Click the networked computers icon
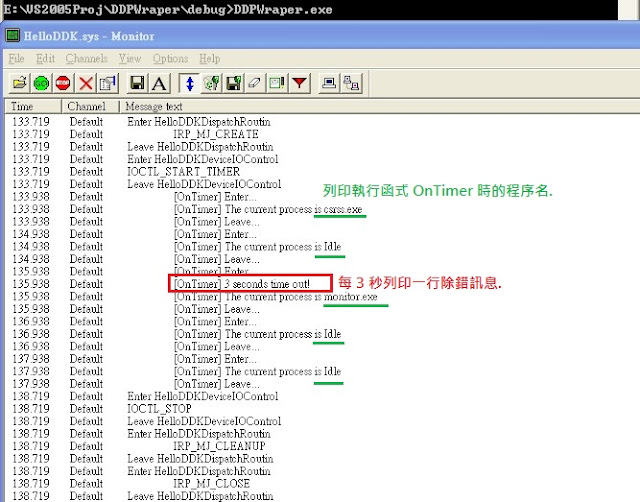 tap(351, 83)
